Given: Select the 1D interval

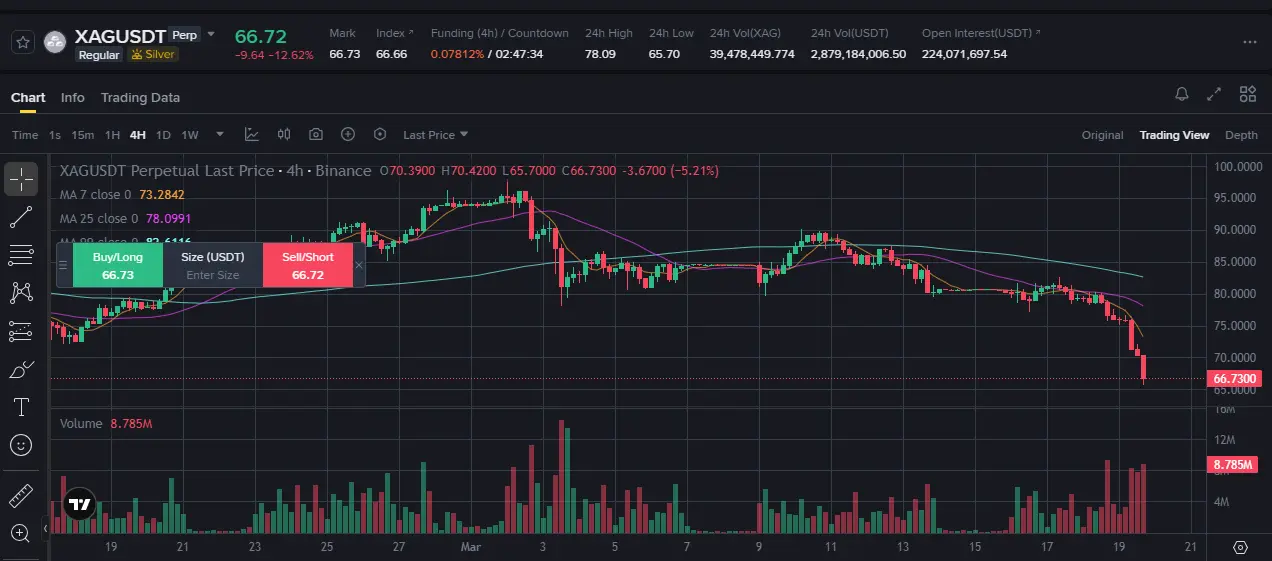Looking at the screenshot, I should click(x=163, y=135).
